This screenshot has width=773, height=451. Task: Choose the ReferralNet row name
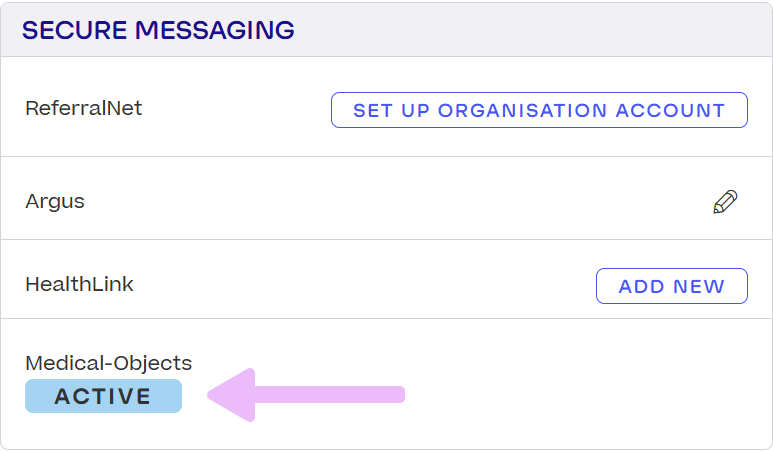click(84, 108)
